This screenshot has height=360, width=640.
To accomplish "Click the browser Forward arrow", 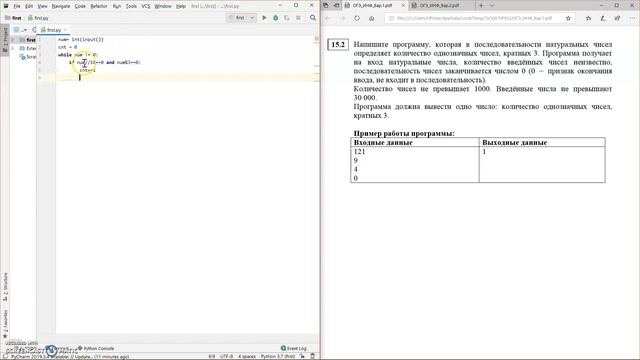I will (x=342, y=18).
